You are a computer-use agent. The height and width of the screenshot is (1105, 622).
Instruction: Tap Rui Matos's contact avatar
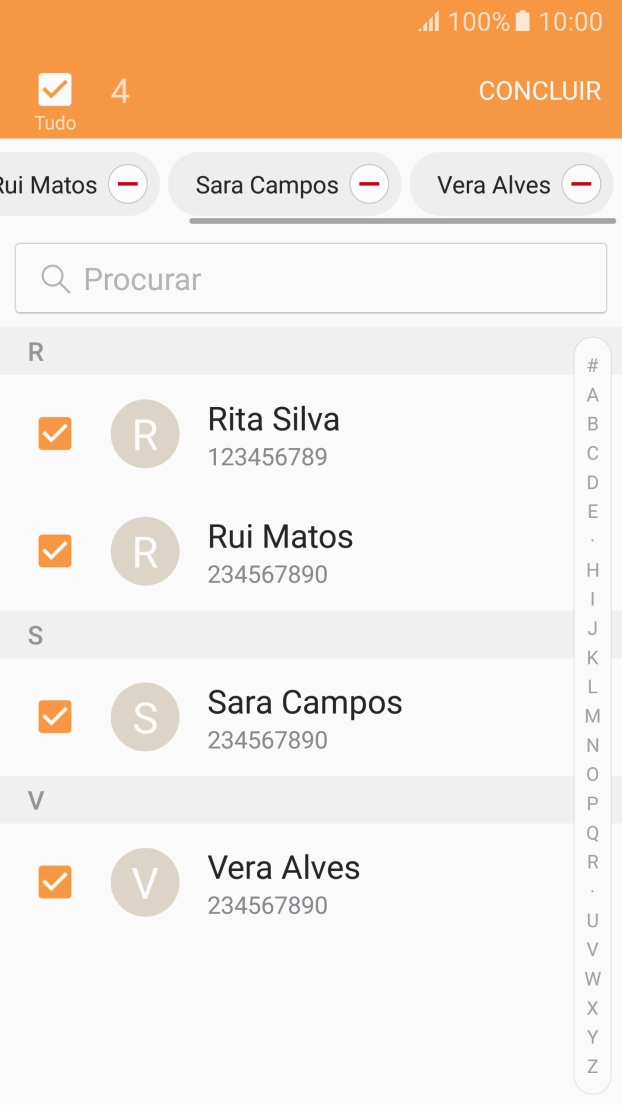point(145,551)
